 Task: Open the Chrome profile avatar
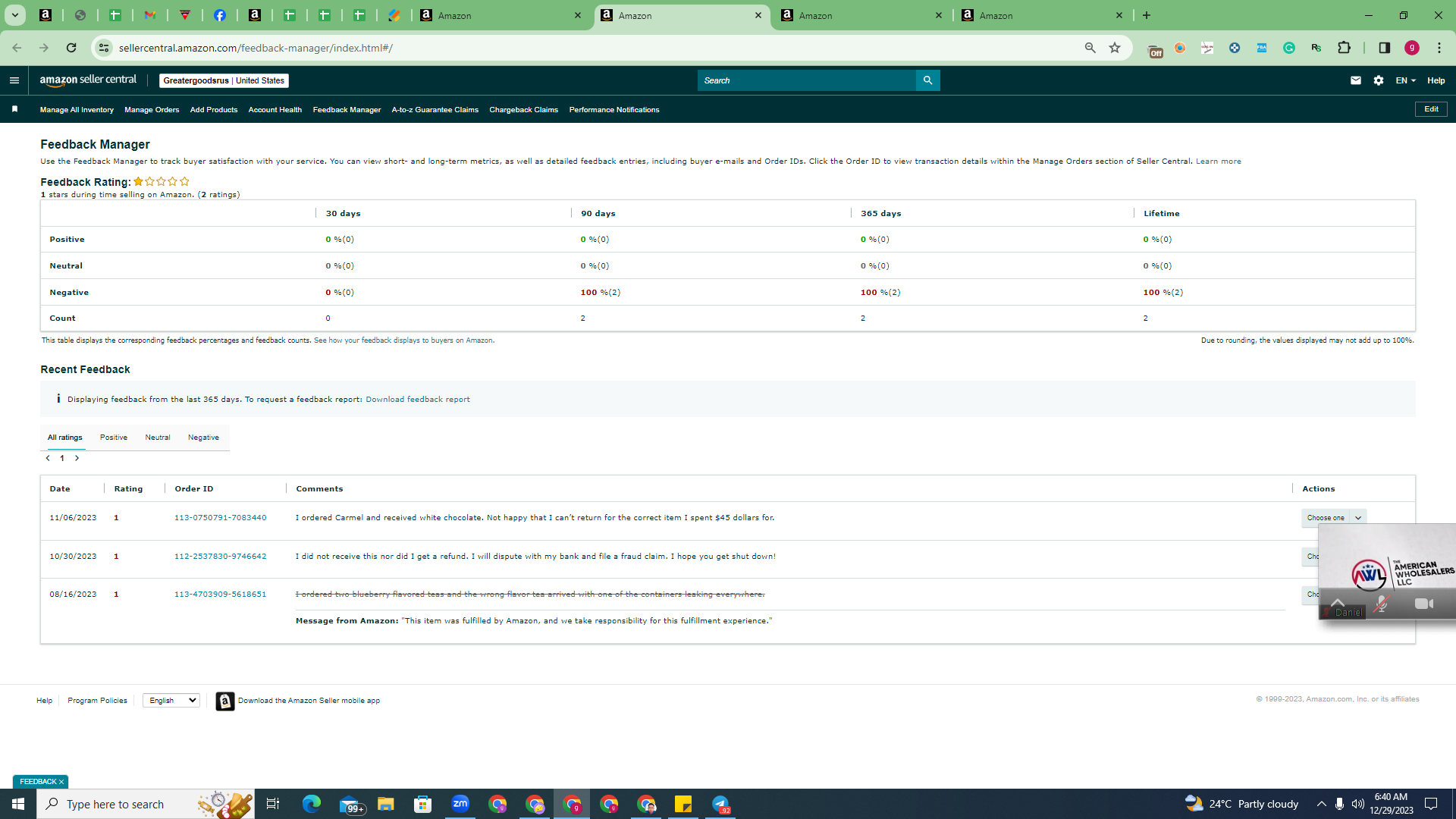pos(1412,48)
